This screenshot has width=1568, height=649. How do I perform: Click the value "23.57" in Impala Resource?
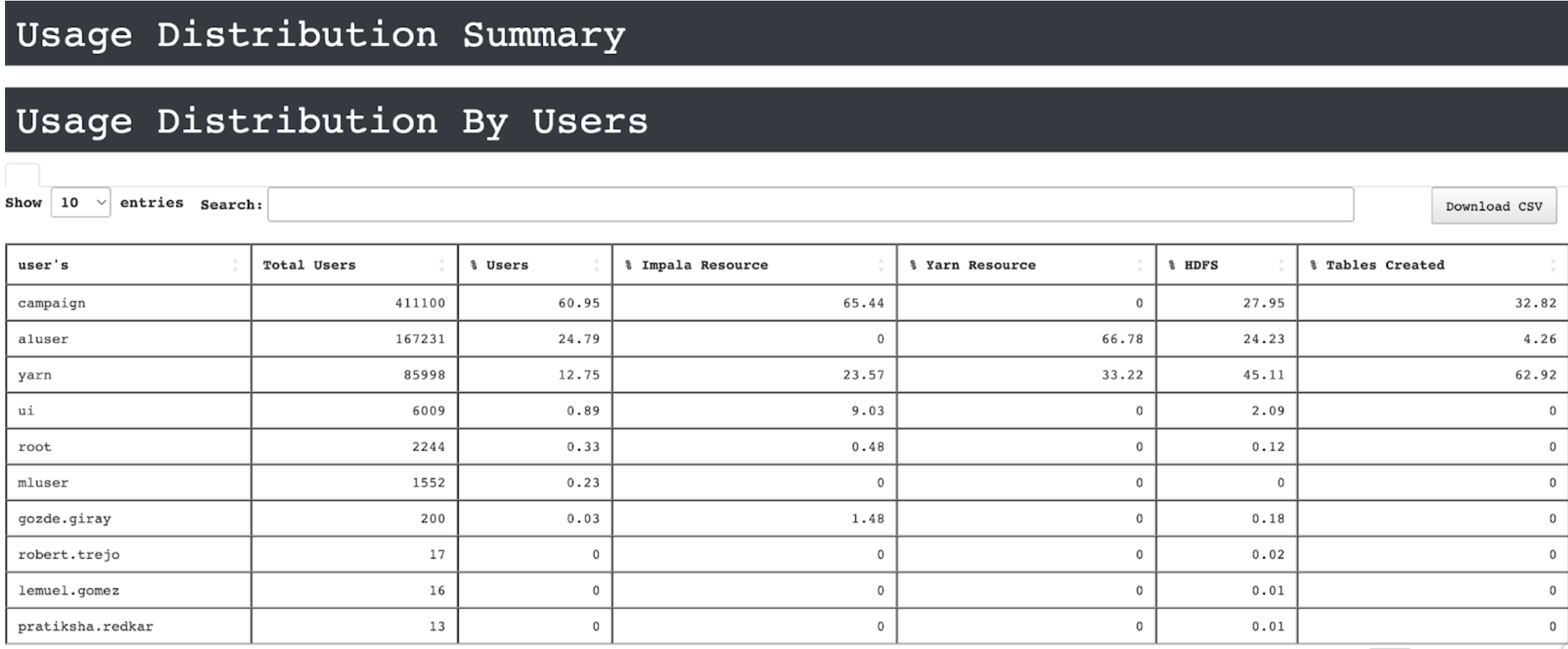pyautogui.click(x=864, y=375)
